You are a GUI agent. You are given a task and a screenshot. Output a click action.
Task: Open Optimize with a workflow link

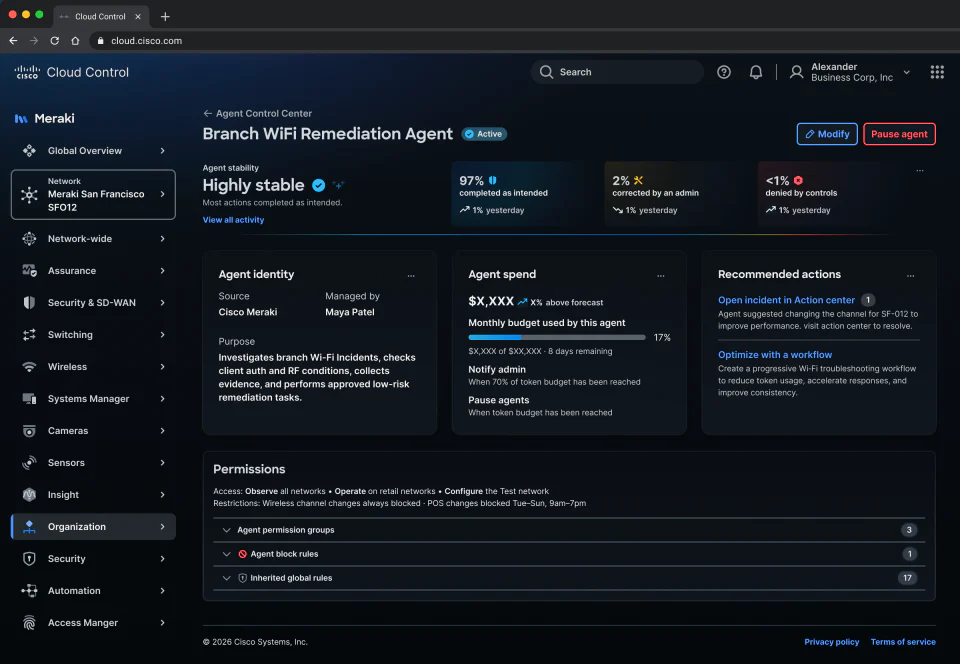tap(774, 354)
